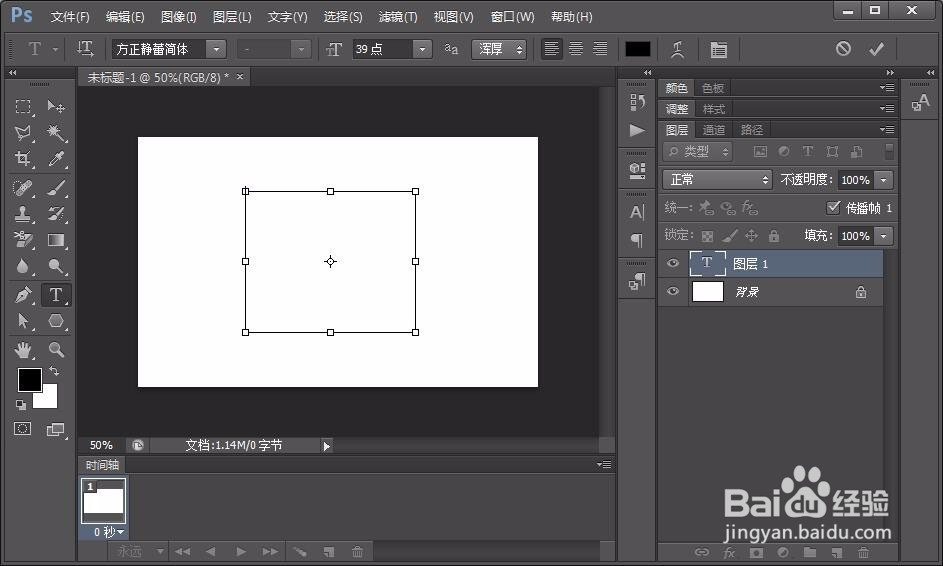
Task: Open 图像(I) menu
Action: [x=179, y=17]
